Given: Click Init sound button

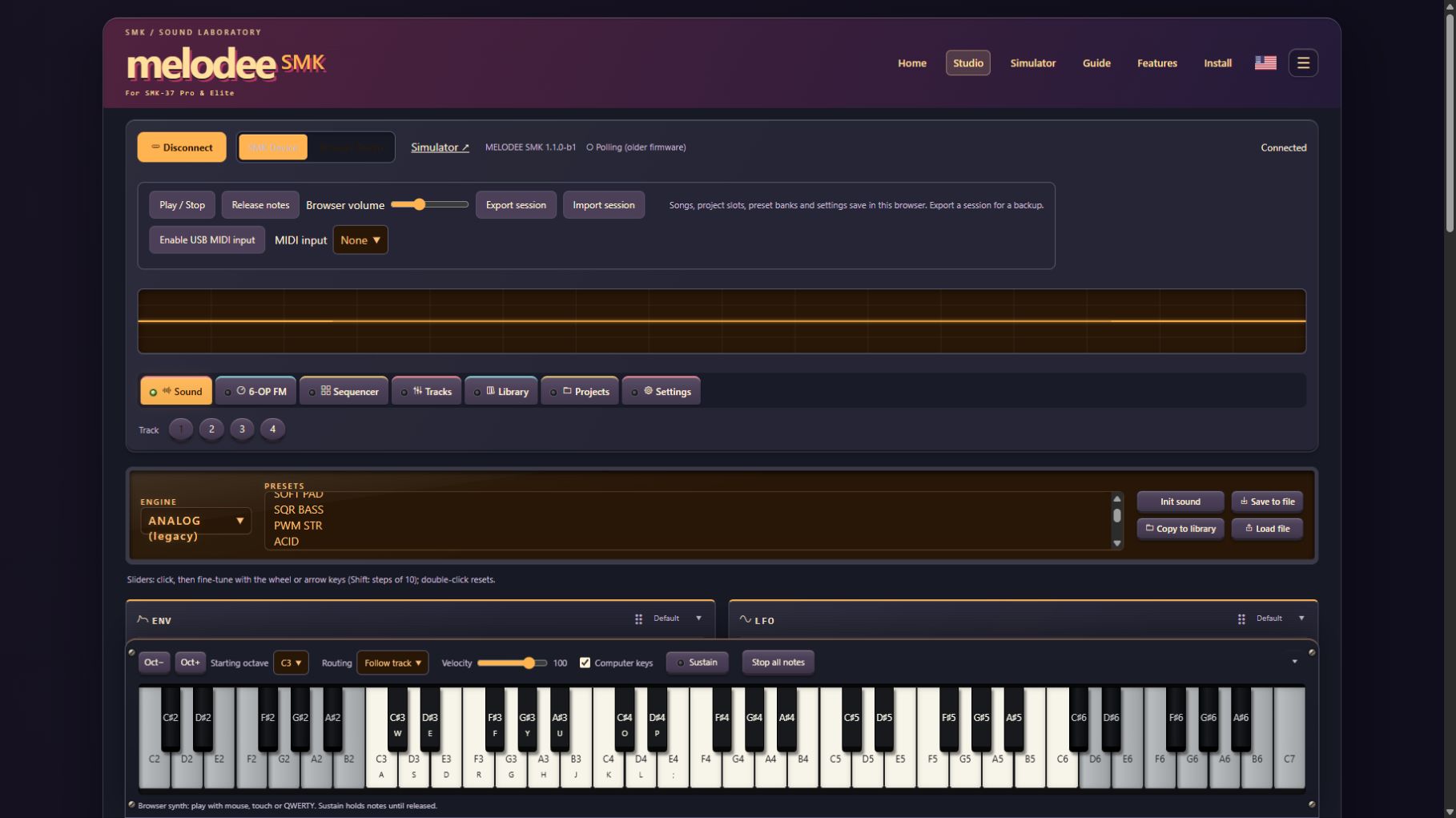Looking at the screenshot, I should (1180, 502).
